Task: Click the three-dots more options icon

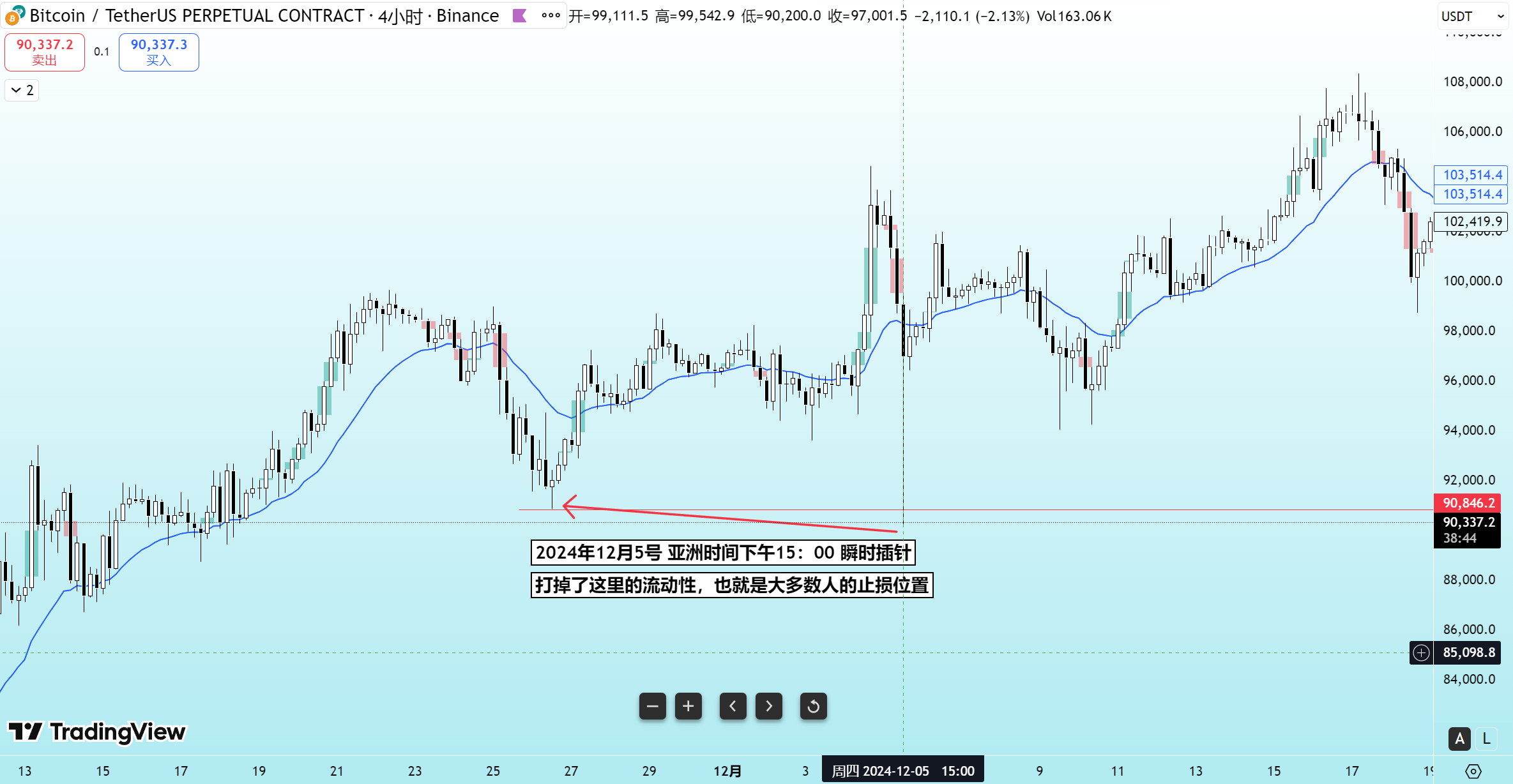Action: 550,16
